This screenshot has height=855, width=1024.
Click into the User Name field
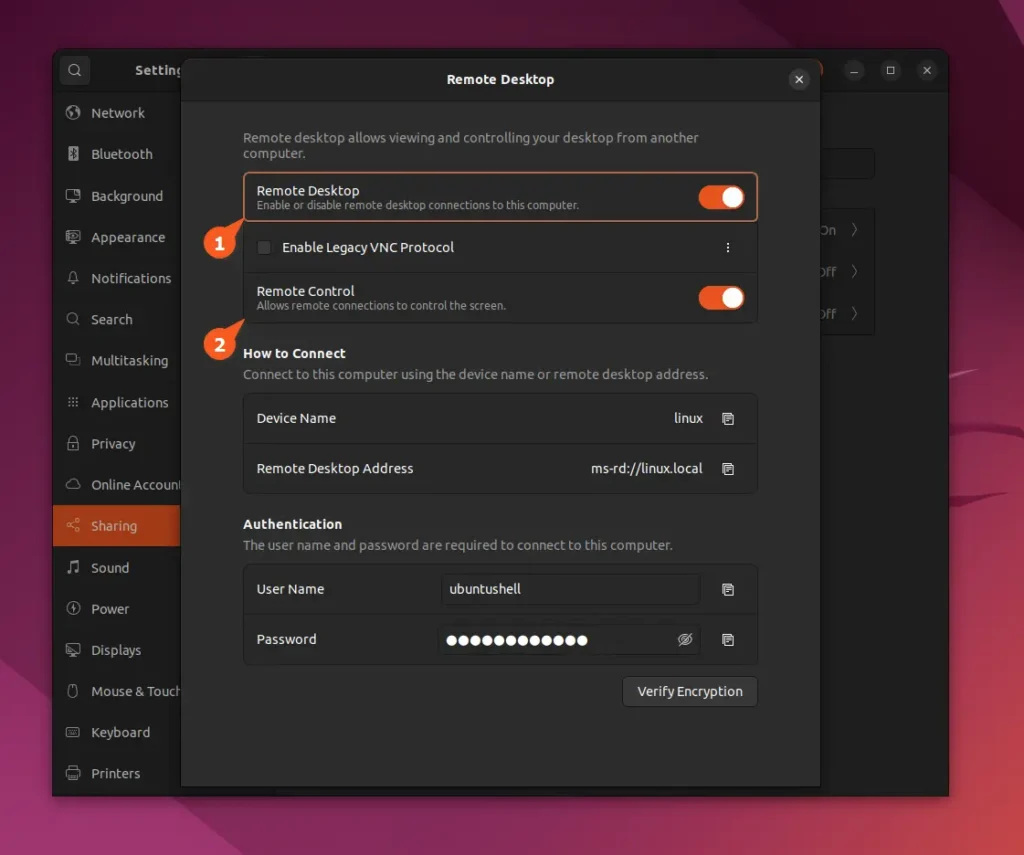[x=570, y=590]
